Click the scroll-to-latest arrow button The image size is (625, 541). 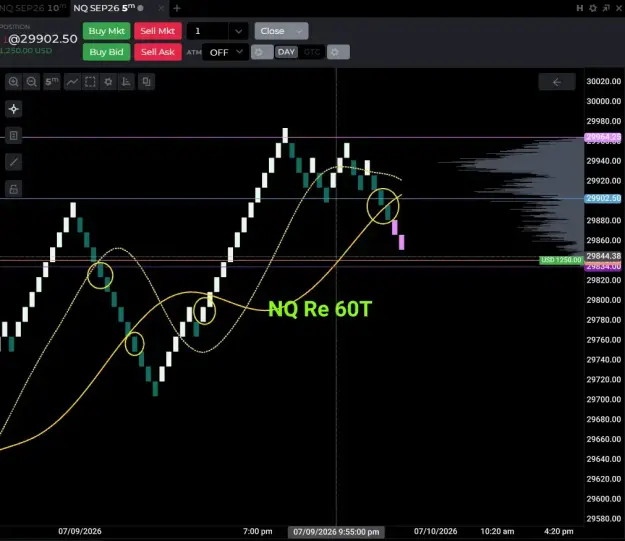[x=557, y=82]
